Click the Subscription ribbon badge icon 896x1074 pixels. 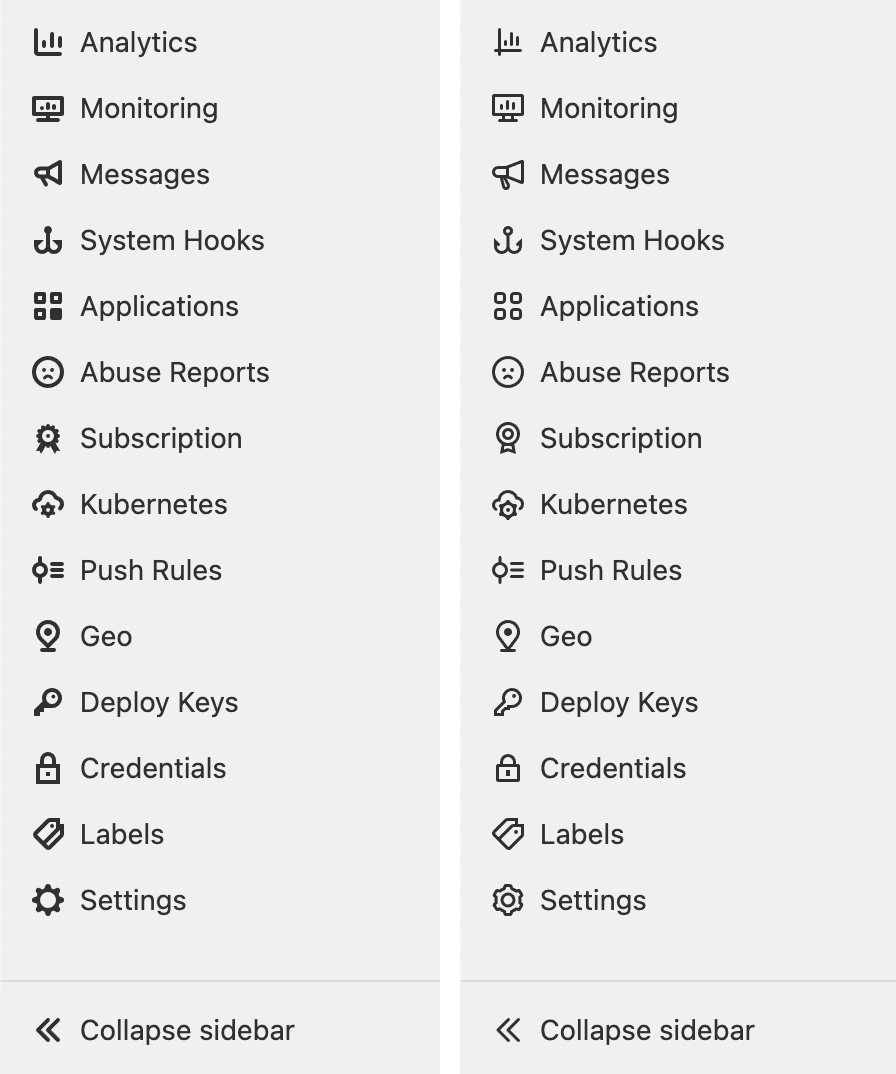pyautogui.click(x=48, y=438)
